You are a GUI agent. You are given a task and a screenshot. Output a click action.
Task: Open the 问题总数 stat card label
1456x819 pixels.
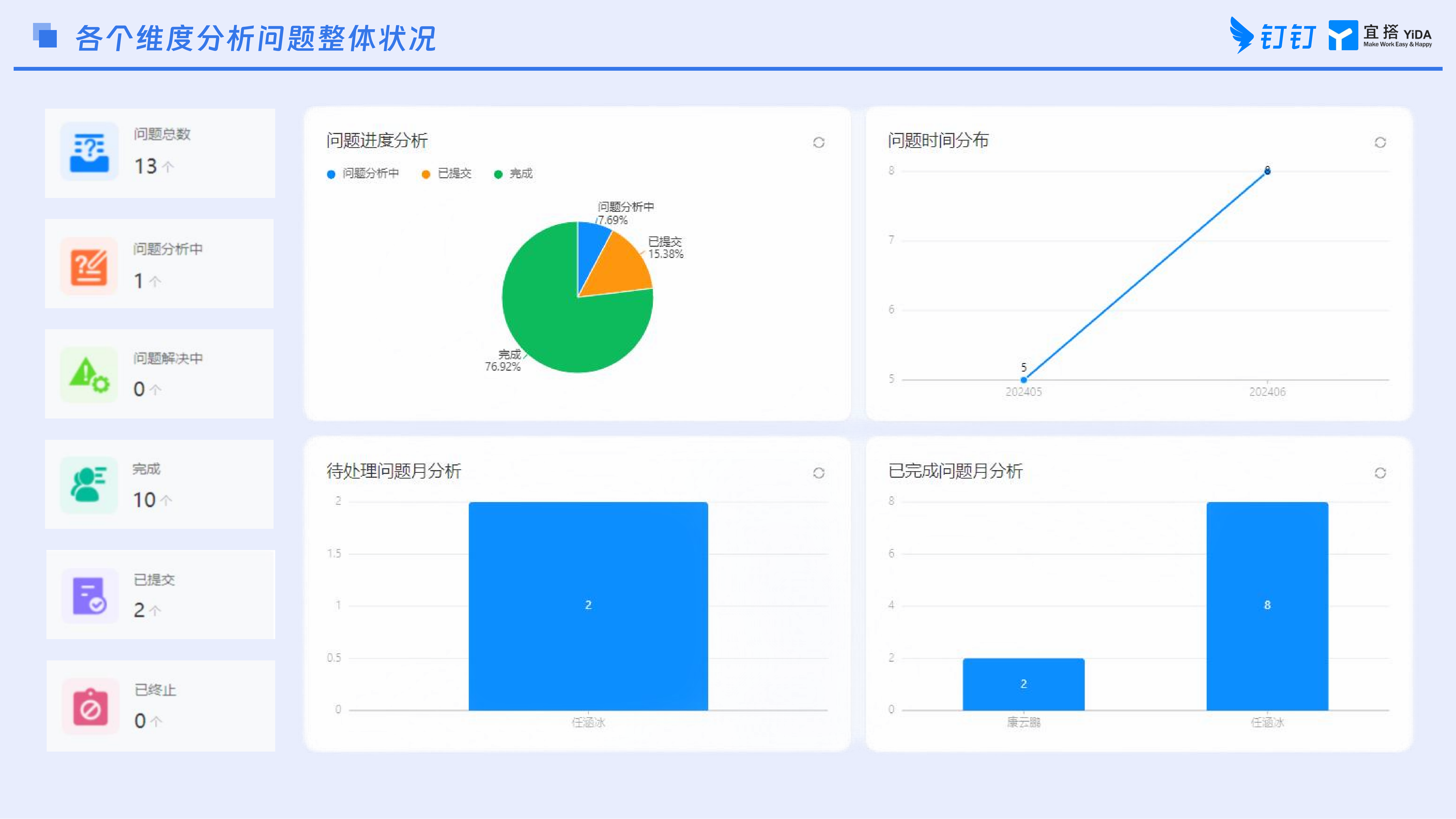tap(162, 134)
